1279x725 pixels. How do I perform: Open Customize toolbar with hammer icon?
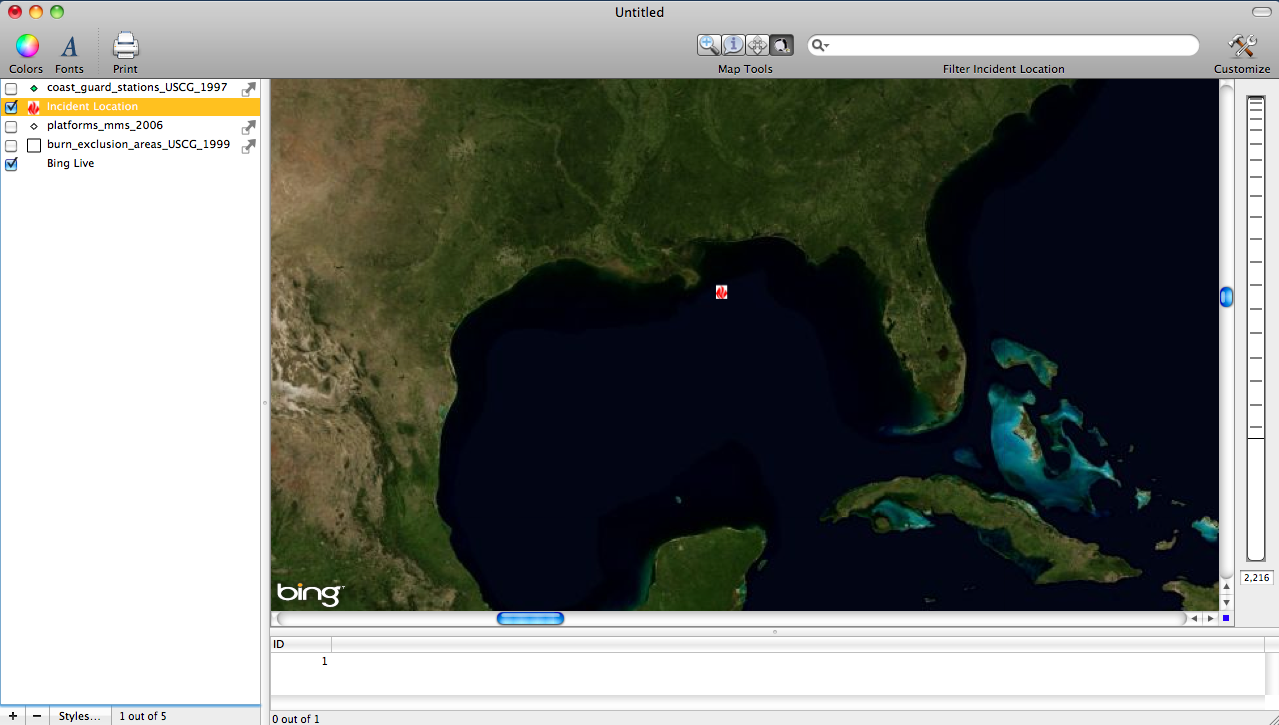1242,46
